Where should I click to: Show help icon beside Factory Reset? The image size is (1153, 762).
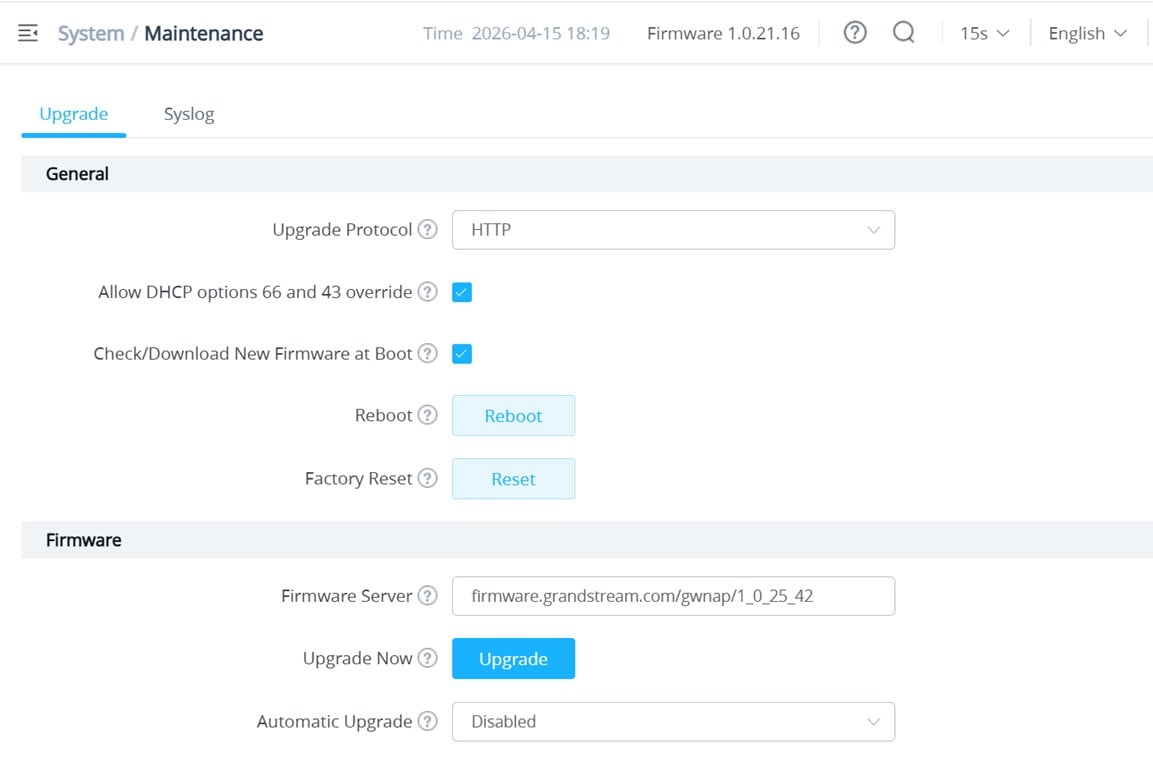pyautogui.click(x=428, y=478)
